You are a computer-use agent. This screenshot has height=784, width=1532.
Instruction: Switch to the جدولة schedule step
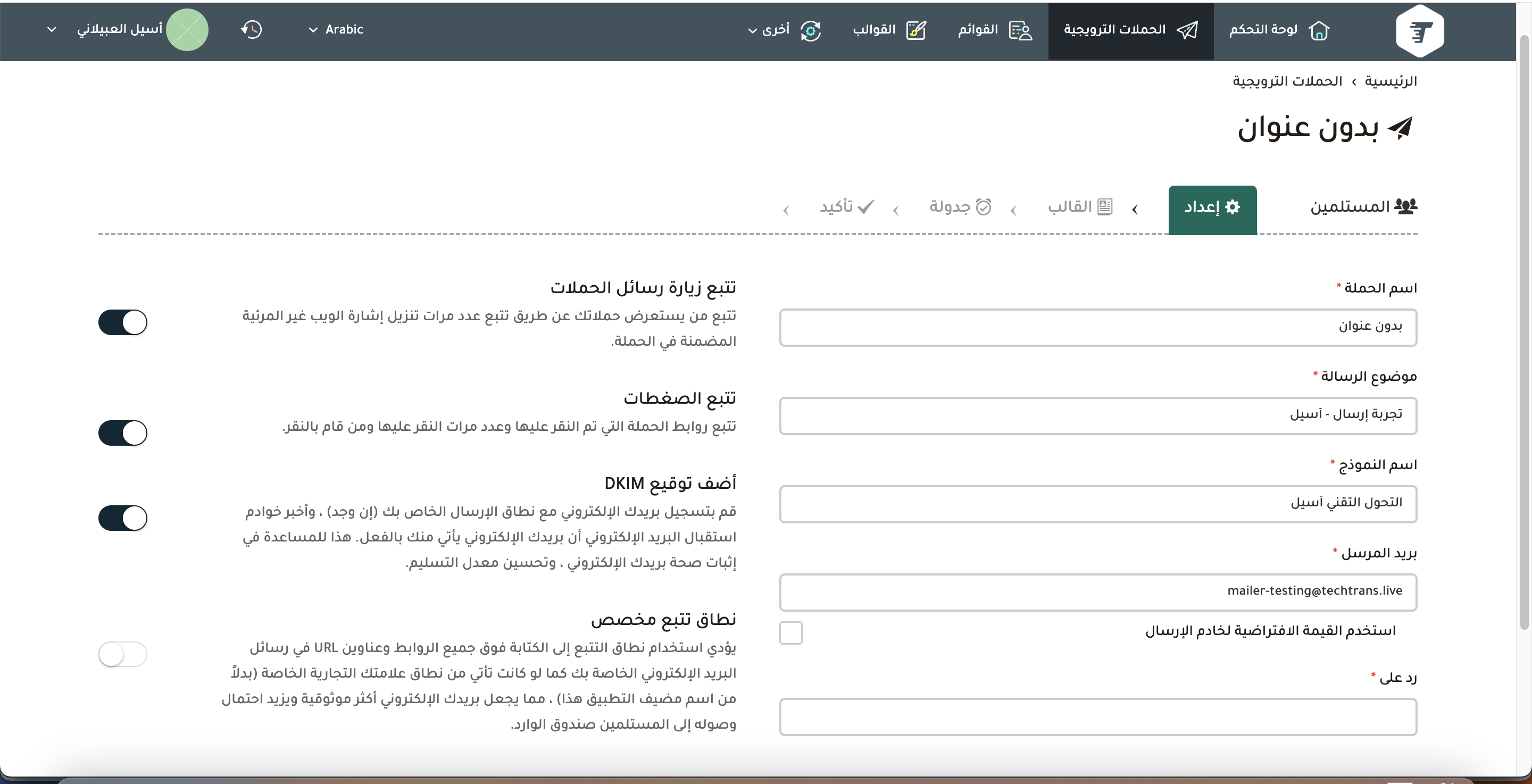[960, 206]
